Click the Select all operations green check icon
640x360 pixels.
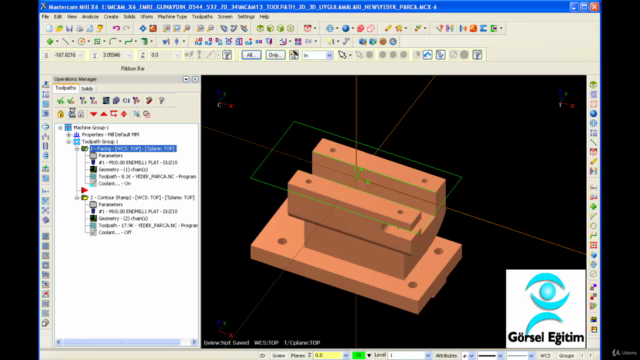click(60, 100)
